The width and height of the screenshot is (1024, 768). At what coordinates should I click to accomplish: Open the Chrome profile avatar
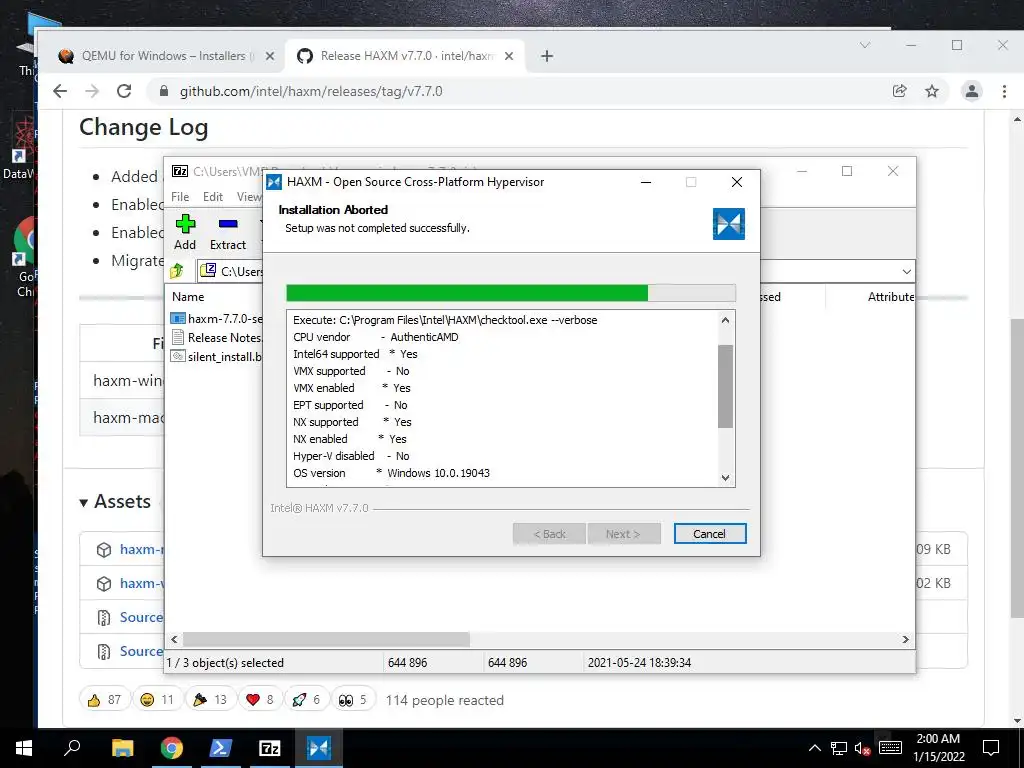[972, 91]
